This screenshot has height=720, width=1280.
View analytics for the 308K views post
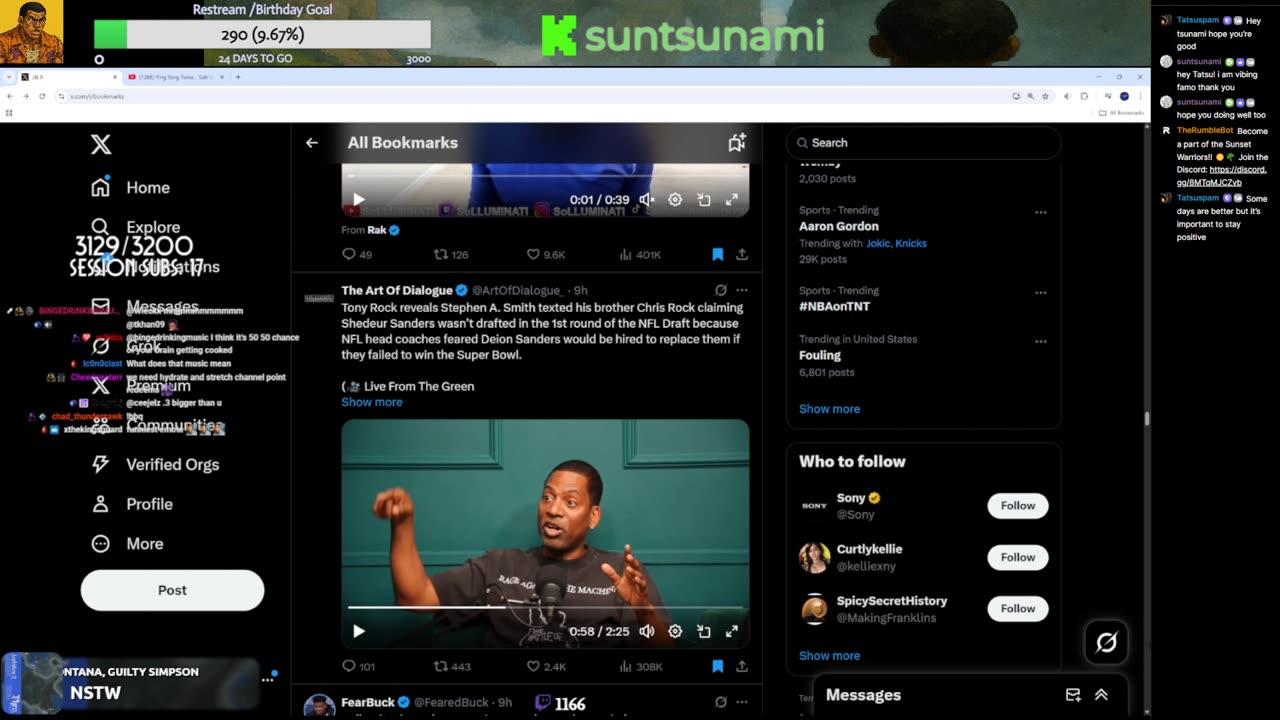641,666
